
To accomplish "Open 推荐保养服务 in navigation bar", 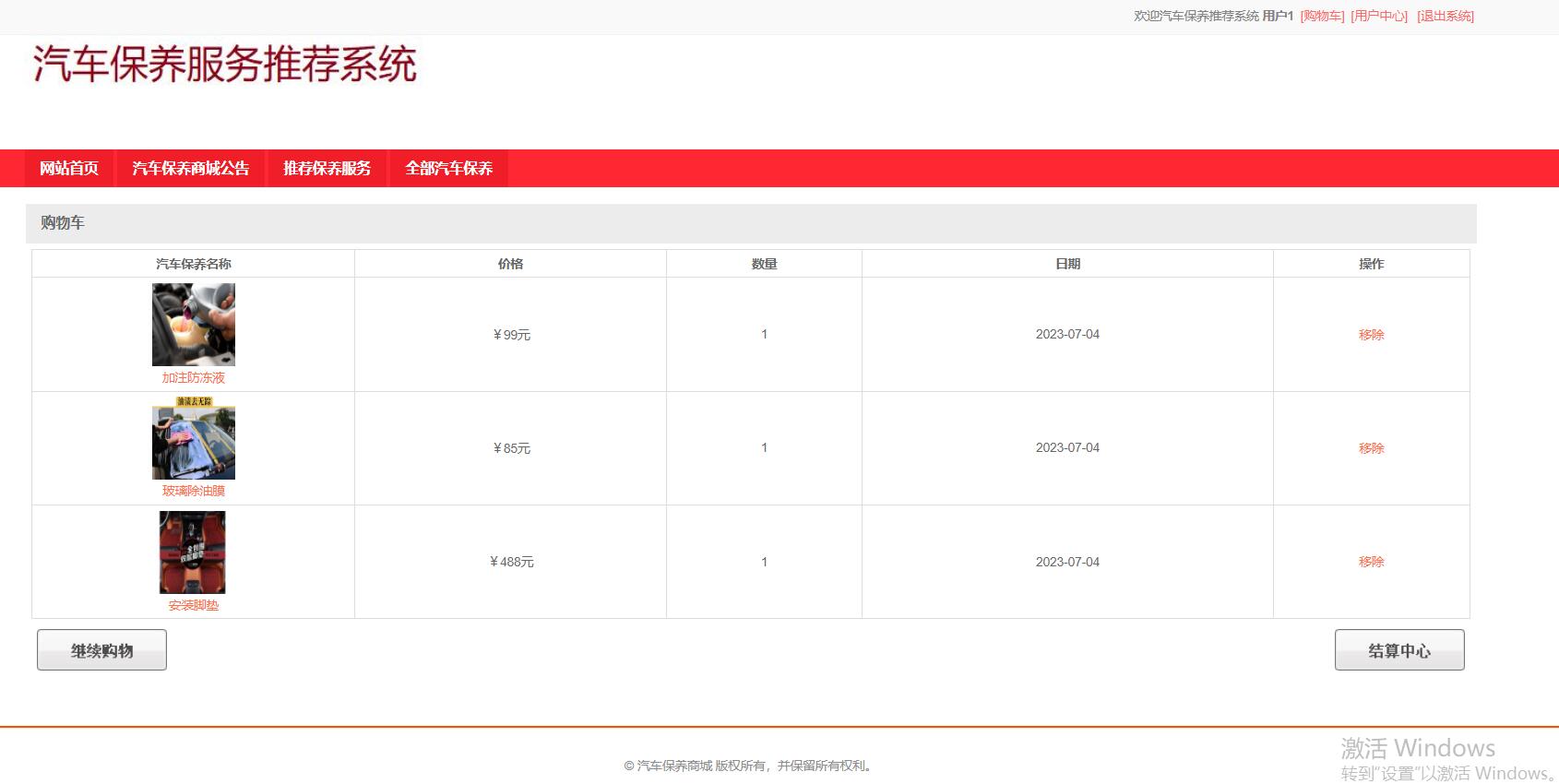I will 327,168.
